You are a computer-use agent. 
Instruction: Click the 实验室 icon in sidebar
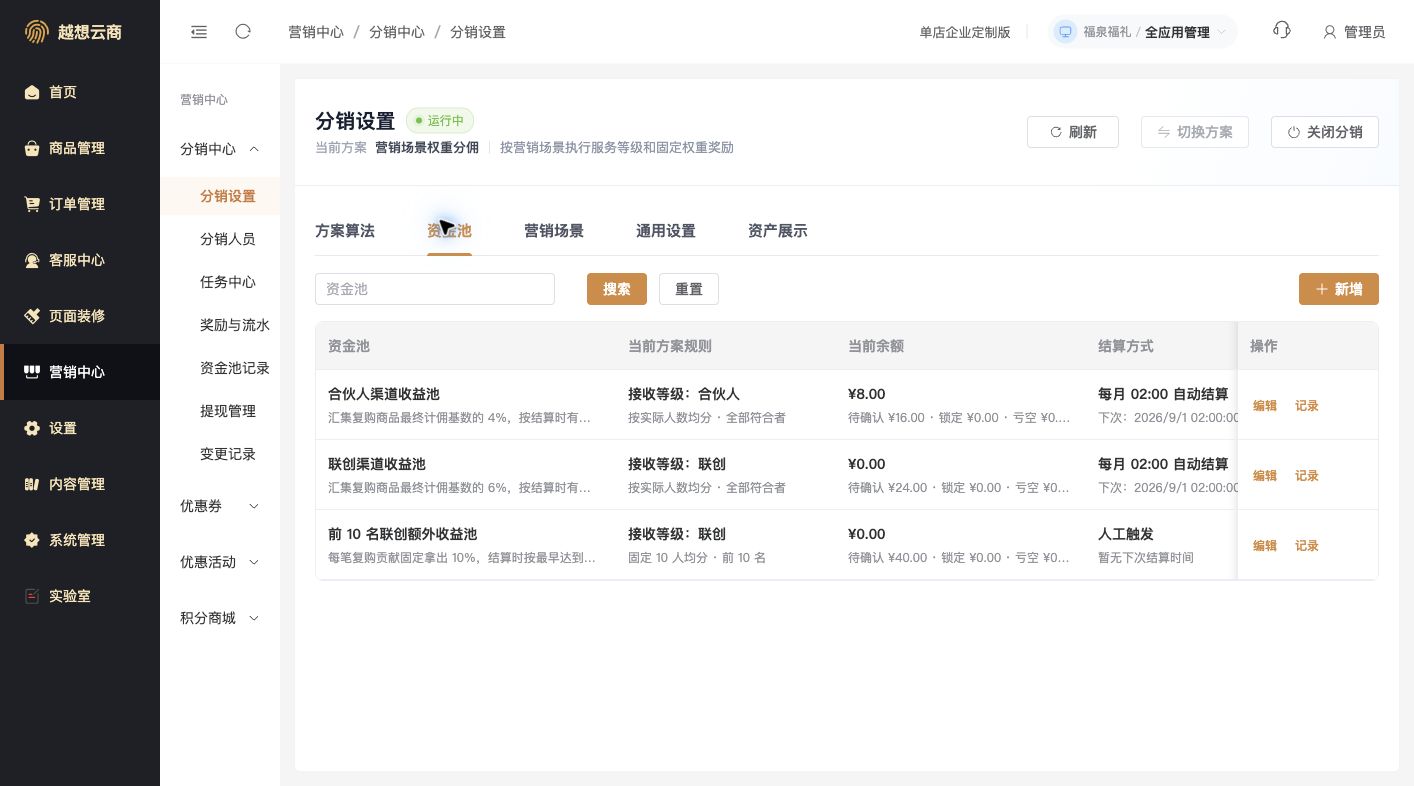coord(32,596)
